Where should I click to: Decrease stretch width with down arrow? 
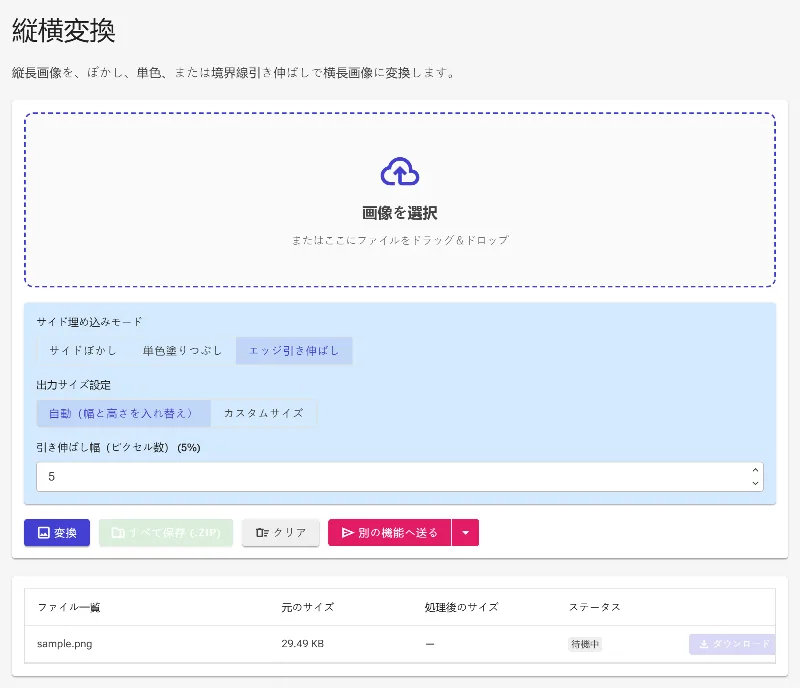pyautogui.click(x=755, y=483)
